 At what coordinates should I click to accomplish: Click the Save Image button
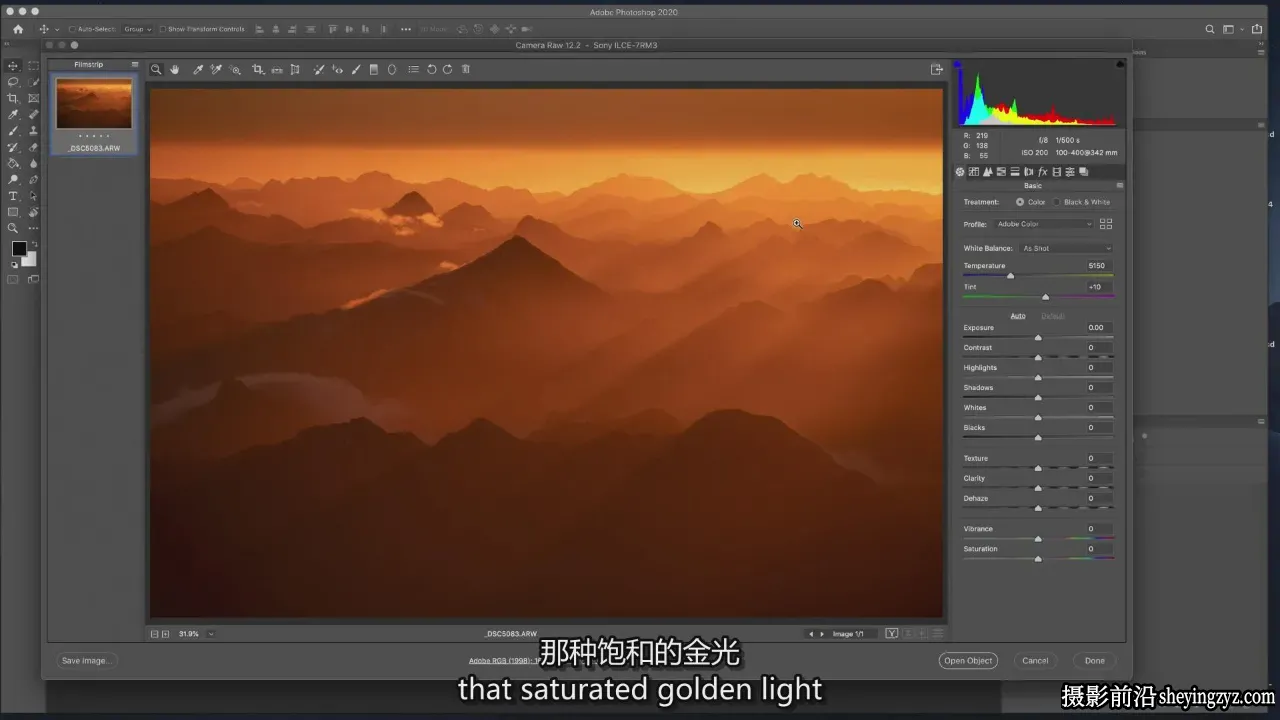[x=85, y=660]
